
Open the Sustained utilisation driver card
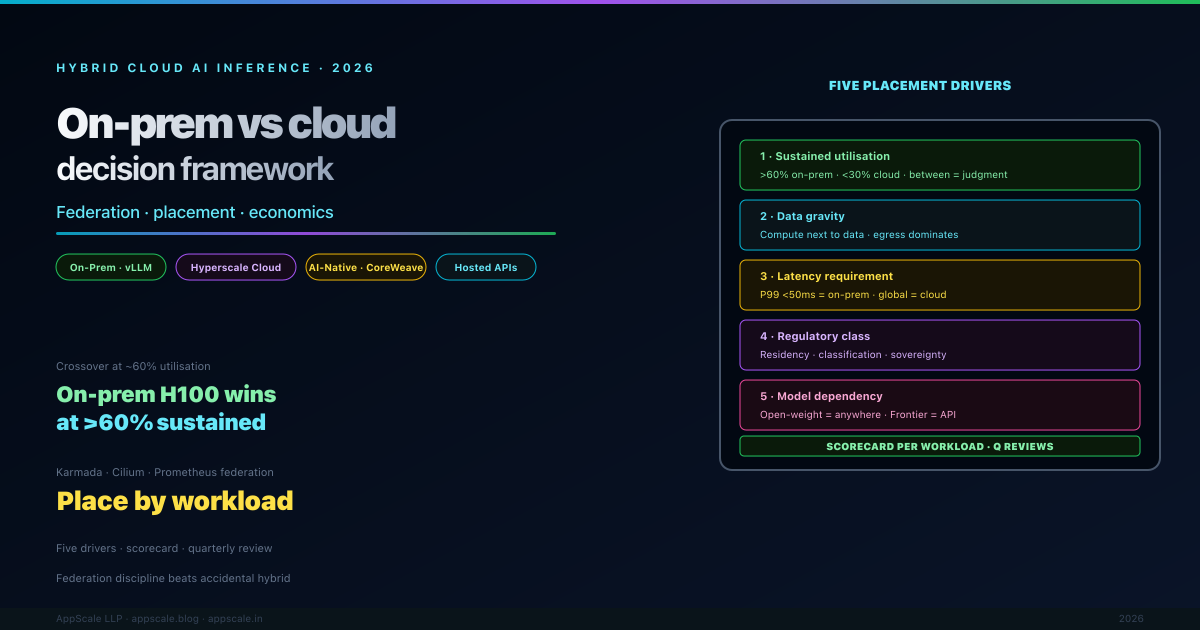pos(939,165)
